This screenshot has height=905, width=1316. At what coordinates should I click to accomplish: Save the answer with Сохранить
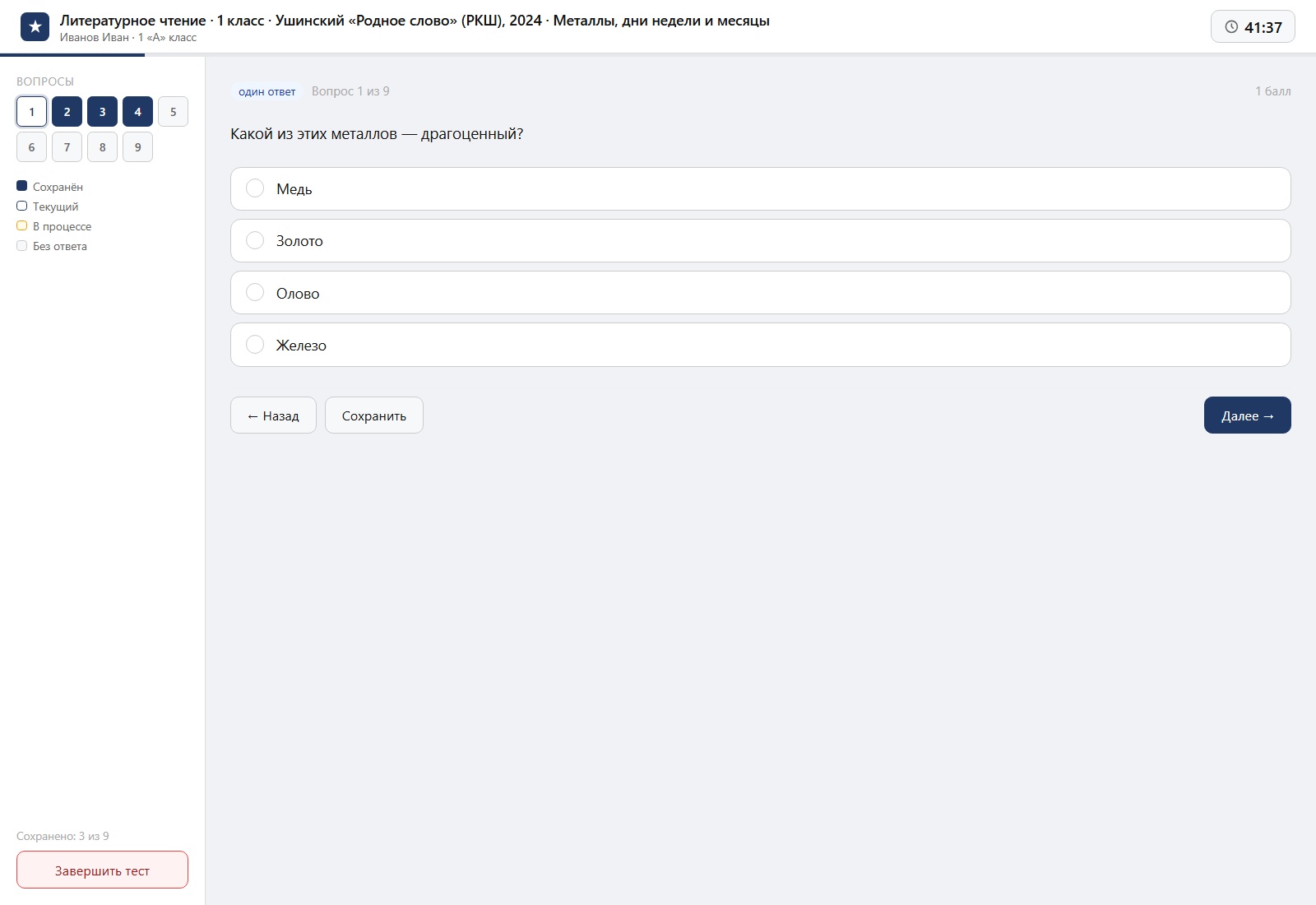(x=374, y=415)
